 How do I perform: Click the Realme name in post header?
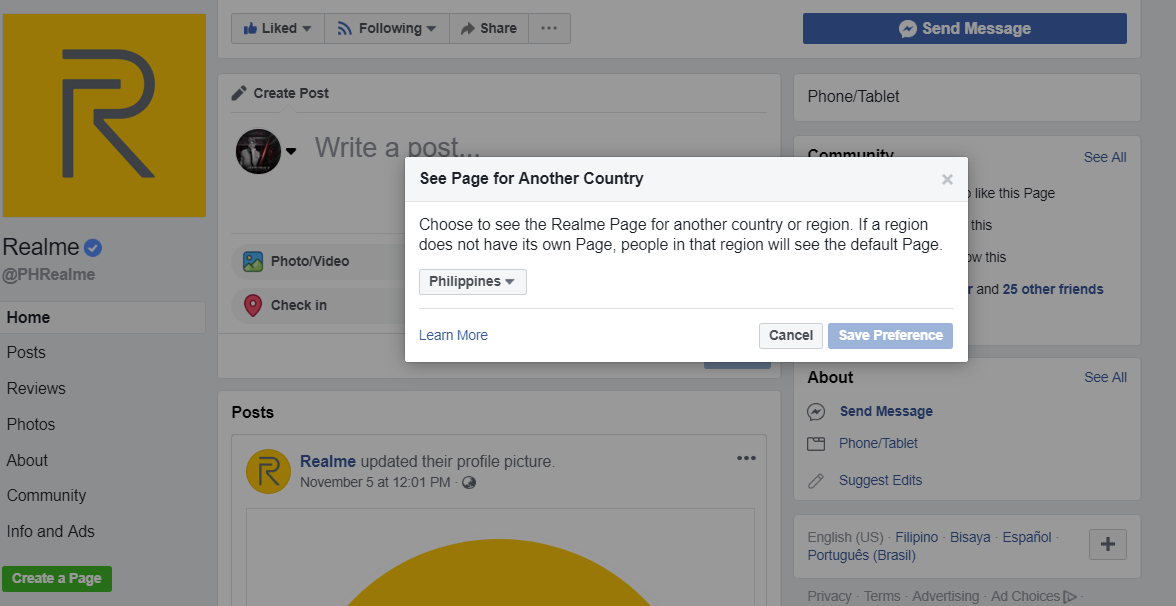pyautogui.click(x=328, y=462)
